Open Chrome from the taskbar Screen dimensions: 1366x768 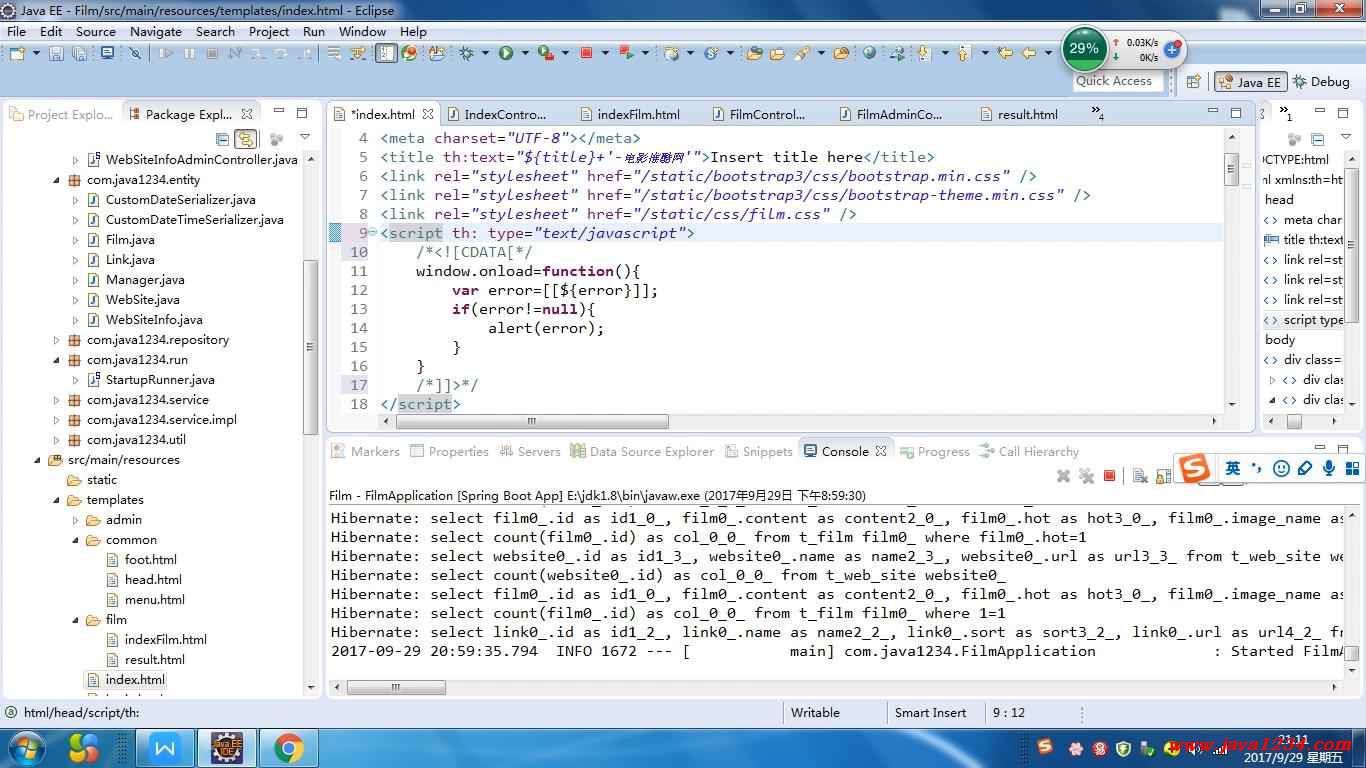pos(289,748)
